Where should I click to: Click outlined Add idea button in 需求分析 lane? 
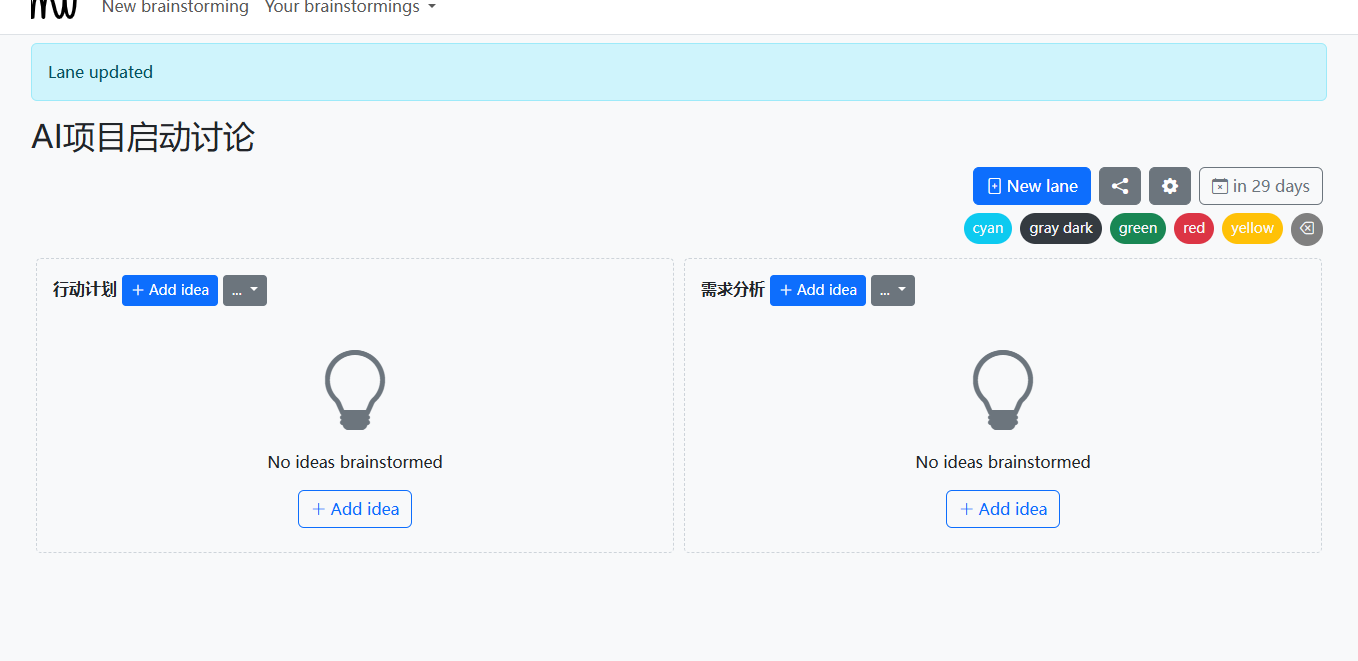[1003, 509]
